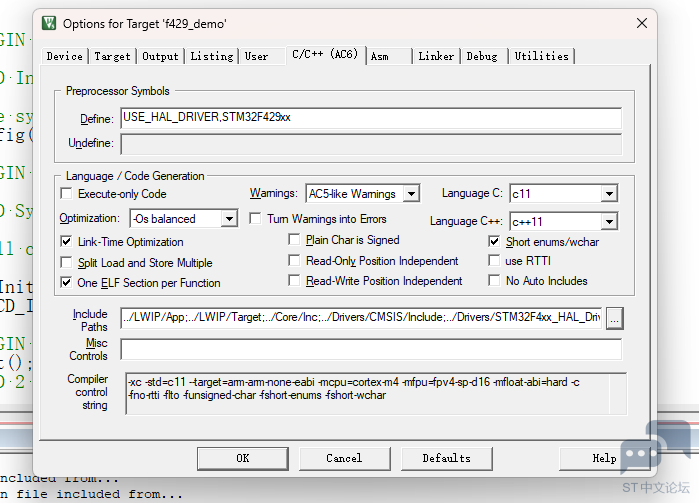The image size is (699, 503).
Task: Check No Auto Includes option
Action: [494, 280]
